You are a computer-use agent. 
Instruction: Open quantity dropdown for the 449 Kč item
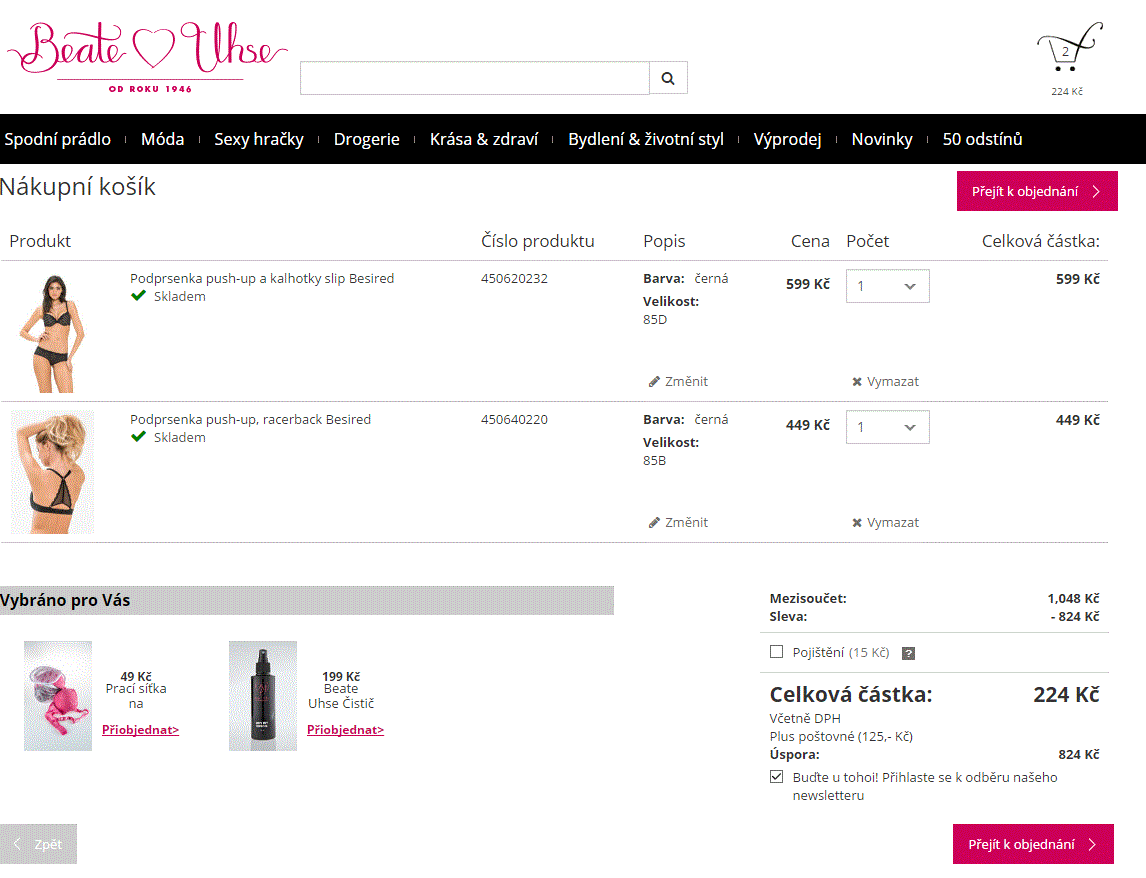coord(887,427)
